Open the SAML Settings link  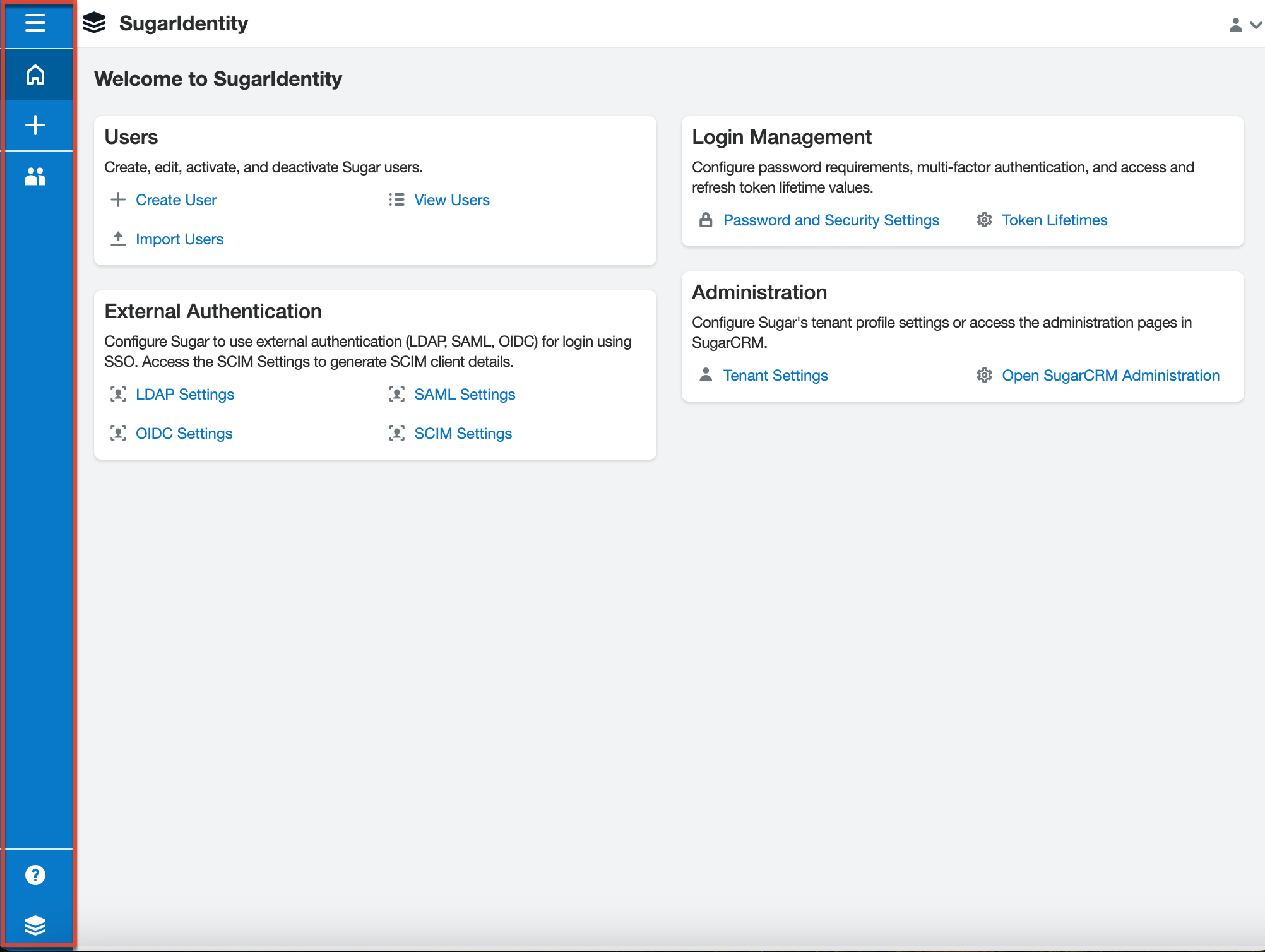[x=465, y=395]
